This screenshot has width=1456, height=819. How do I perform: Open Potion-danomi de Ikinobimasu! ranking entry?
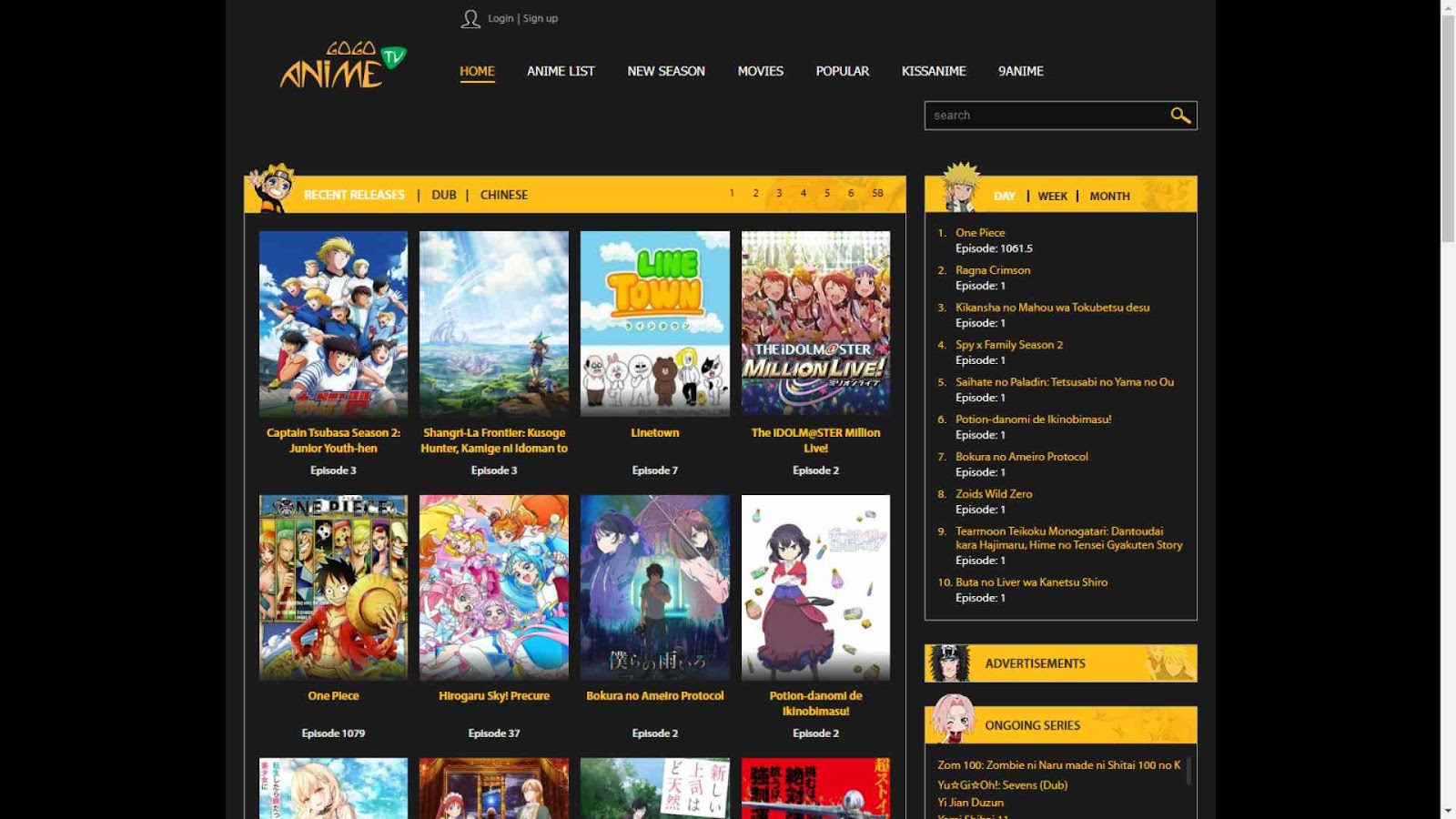(x=1033, y=420)
